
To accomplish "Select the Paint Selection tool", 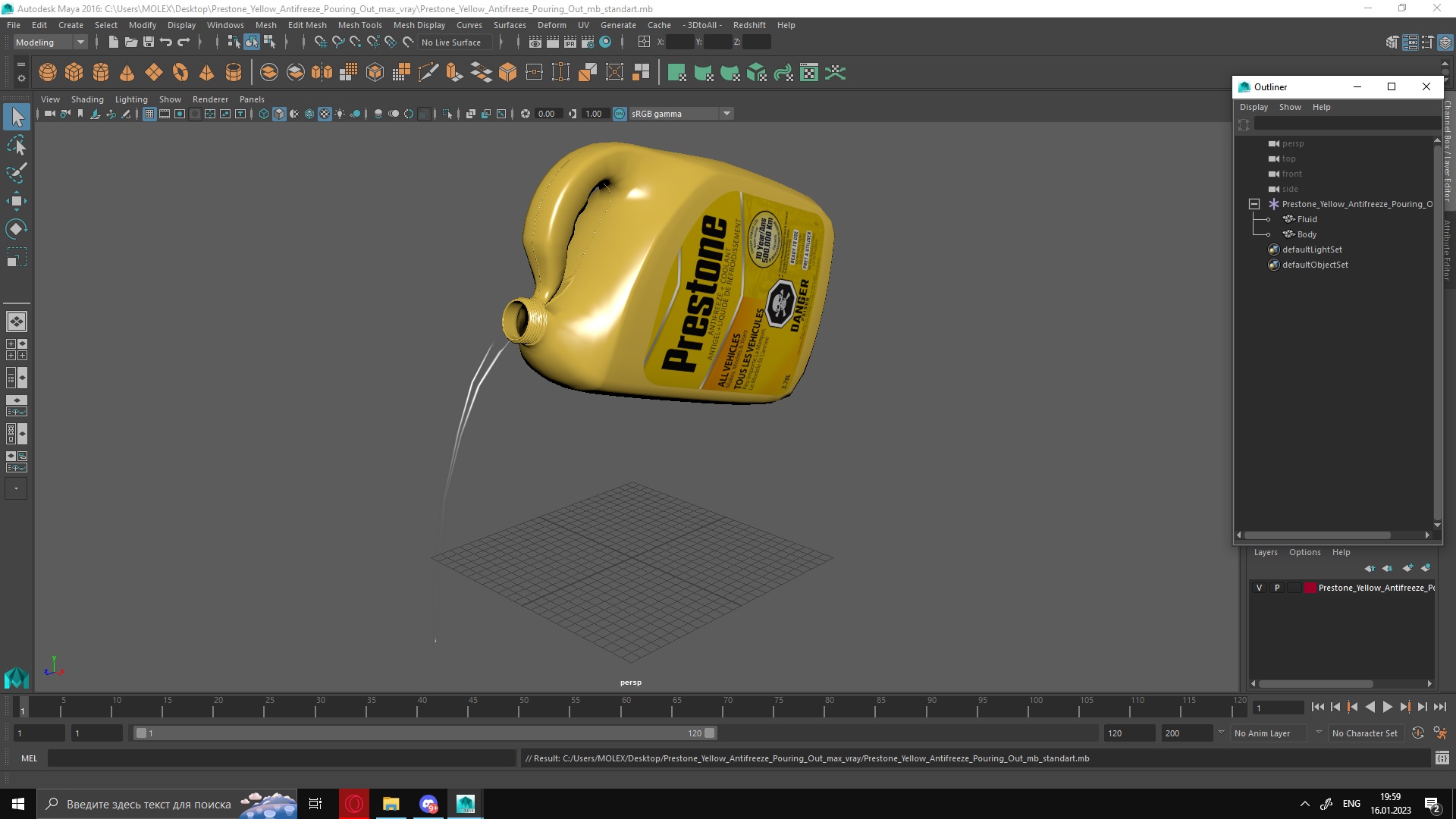I will coord(17,173).
